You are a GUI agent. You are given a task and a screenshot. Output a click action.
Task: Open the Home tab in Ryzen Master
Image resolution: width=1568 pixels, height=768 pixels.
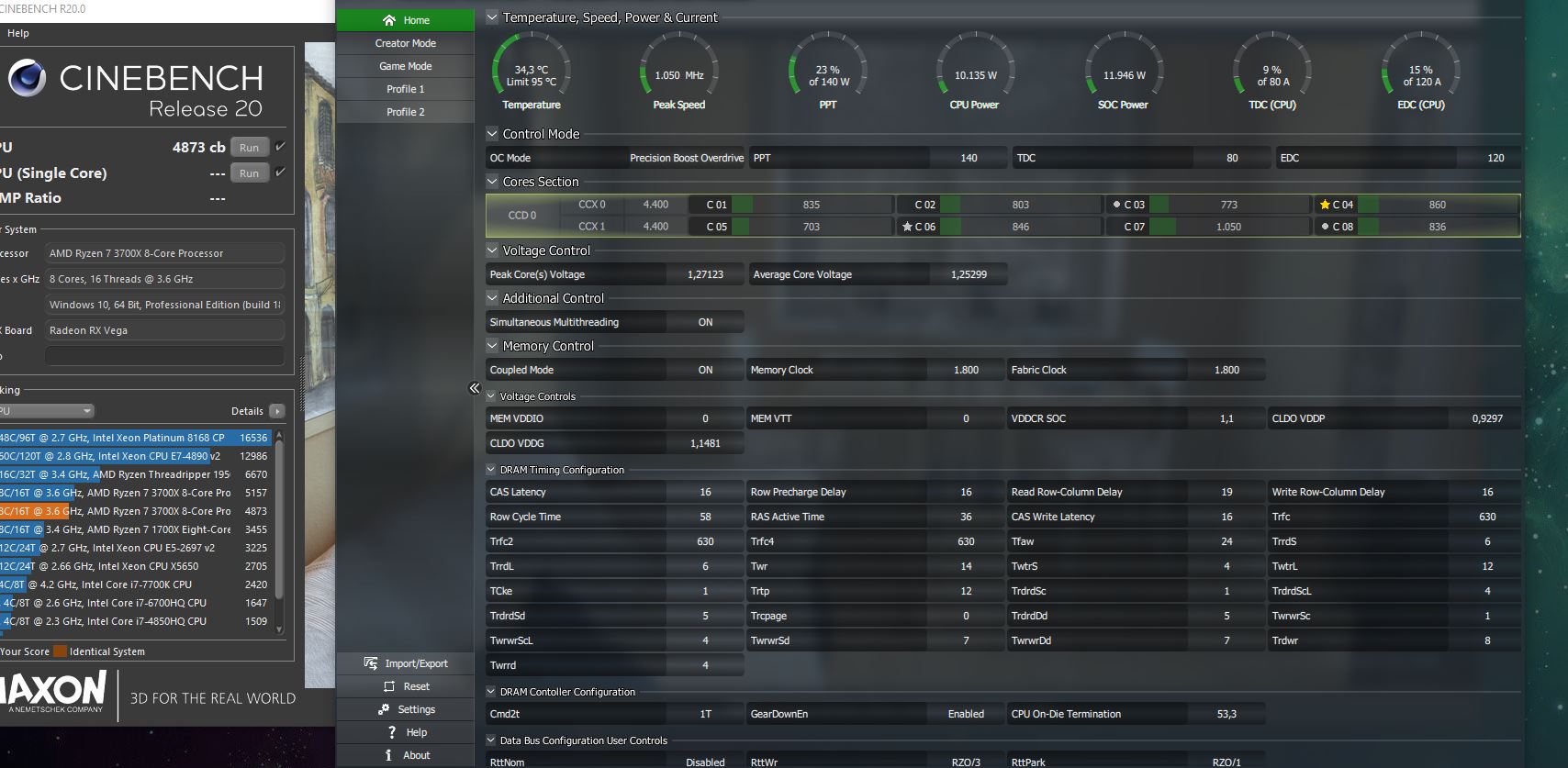(x=405, y=20)
